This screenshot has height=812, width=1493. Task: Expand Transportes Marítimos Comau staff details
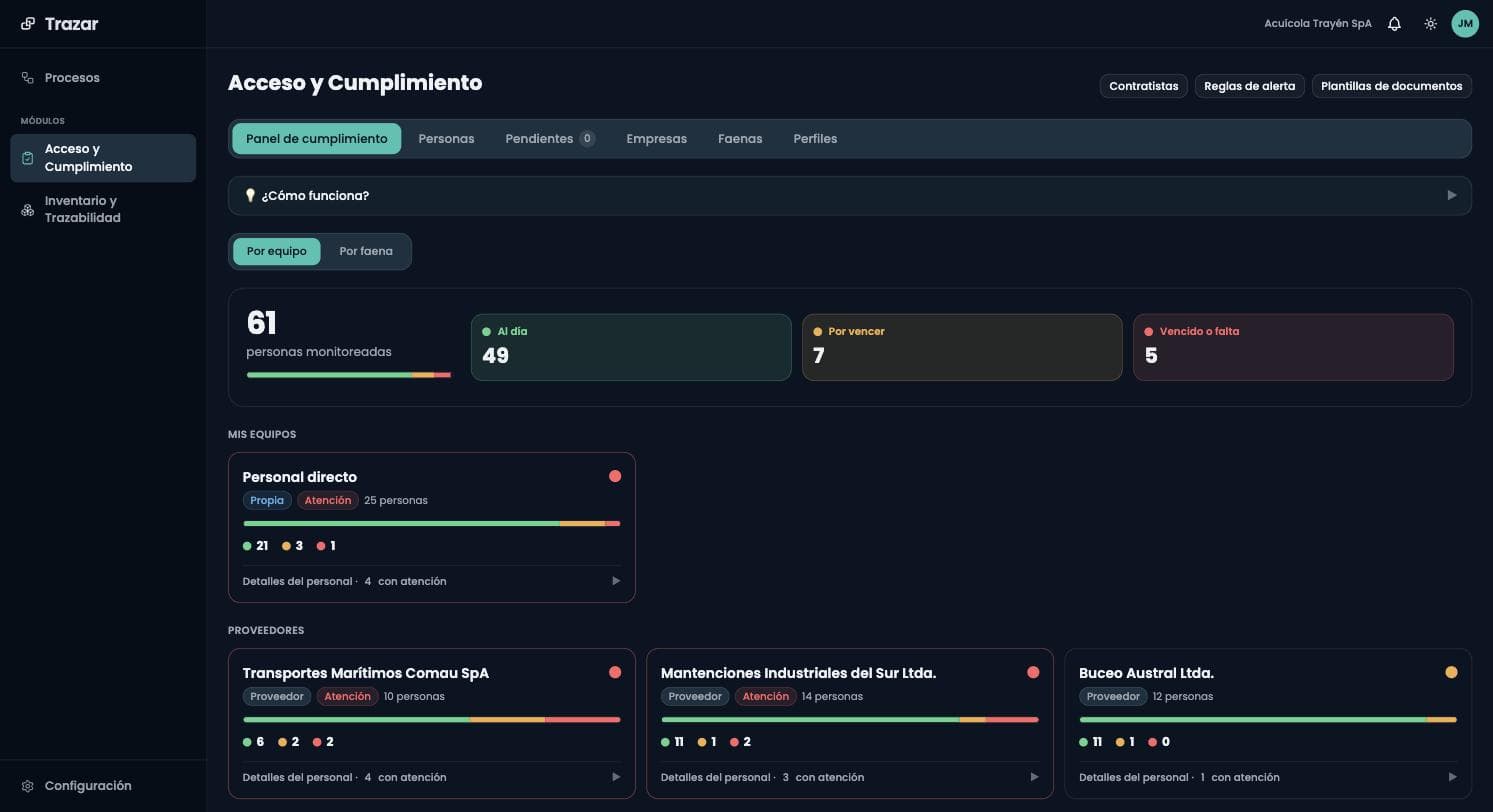coord(431,777)
